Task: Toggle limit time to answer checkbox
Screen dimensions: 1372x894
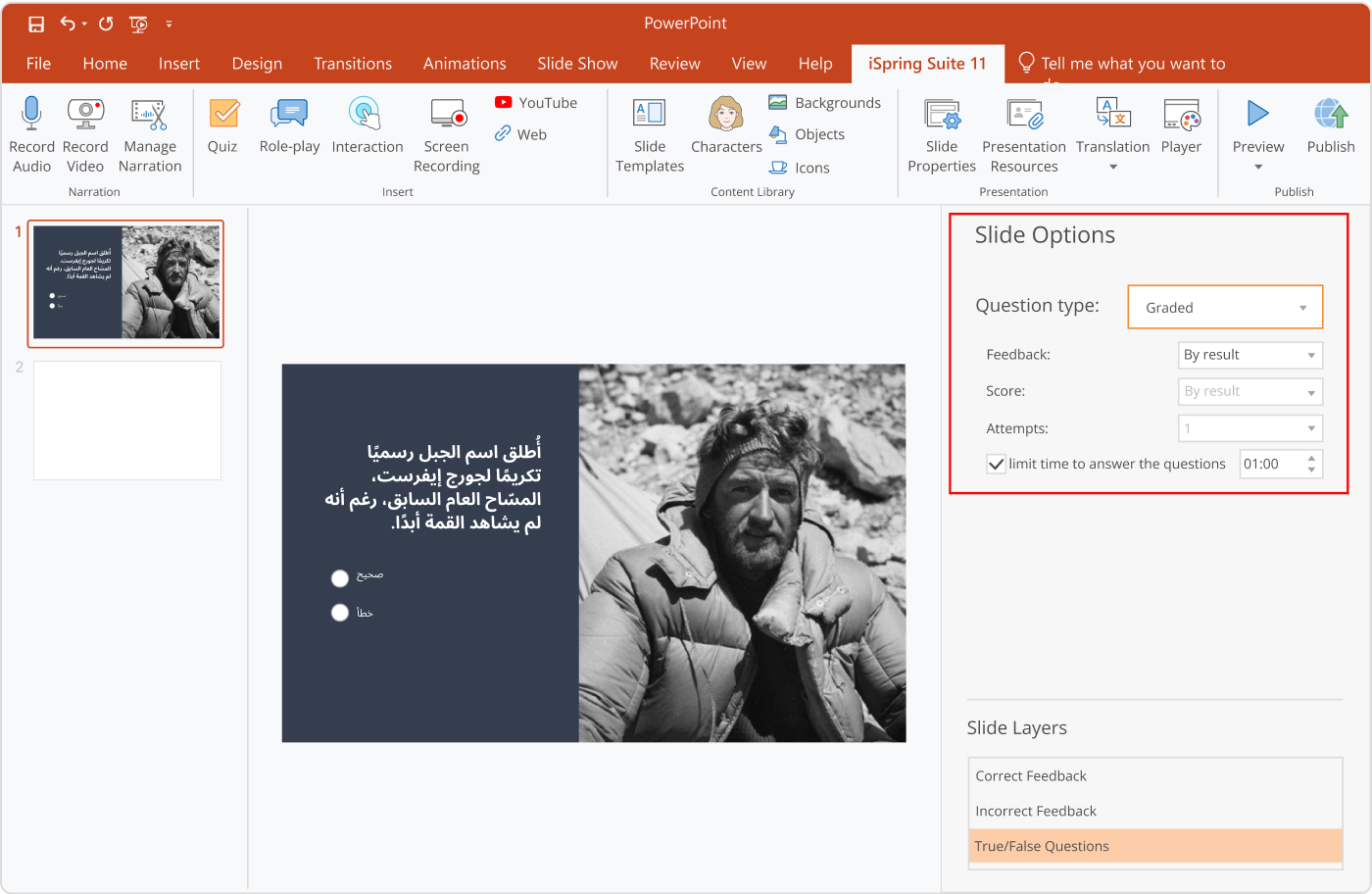Action: tap(996, 464)
